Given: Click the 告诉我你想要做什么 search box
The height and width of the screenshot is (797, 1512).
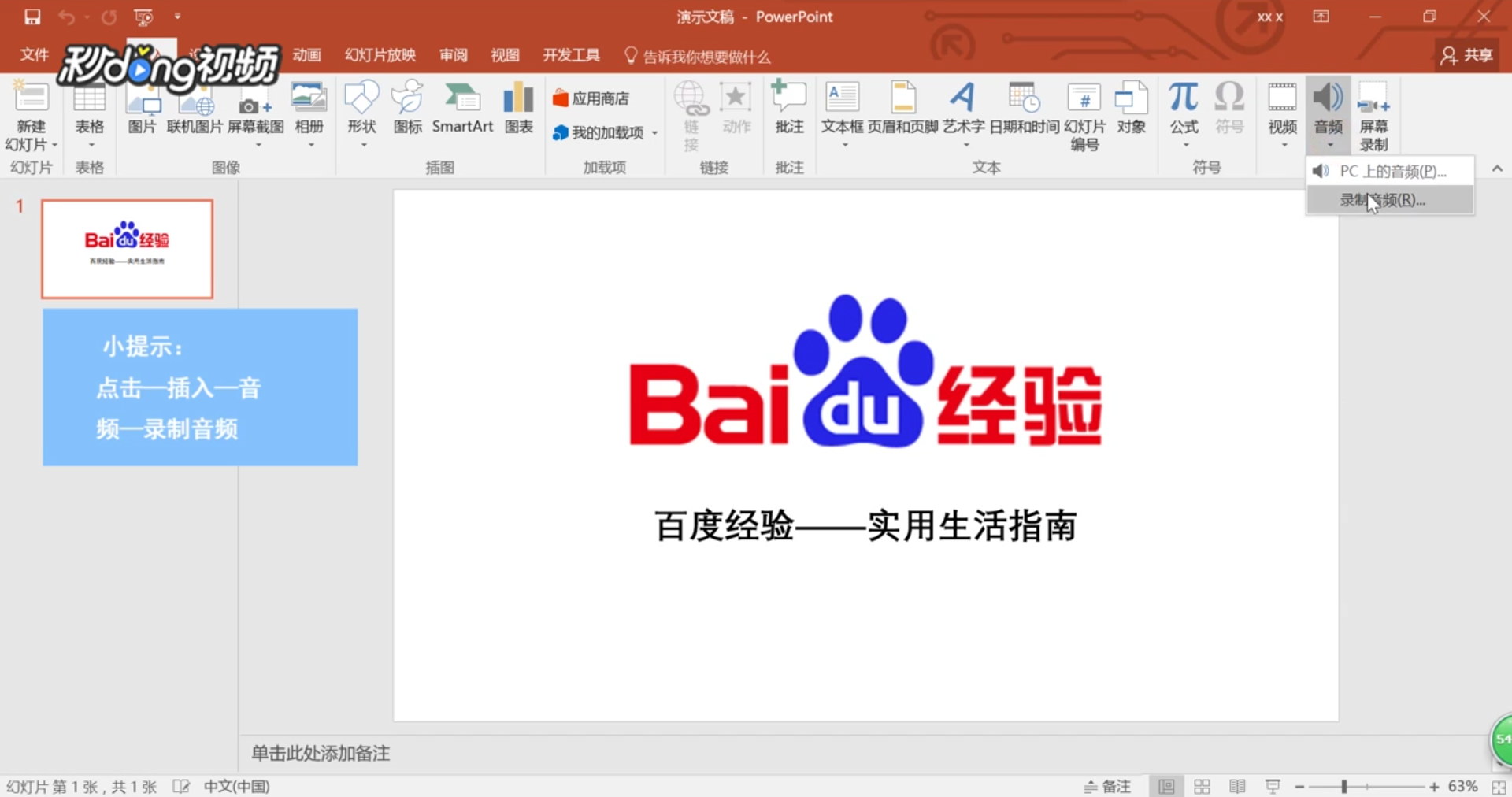Looking at the screenshot, I should [699, 56].
